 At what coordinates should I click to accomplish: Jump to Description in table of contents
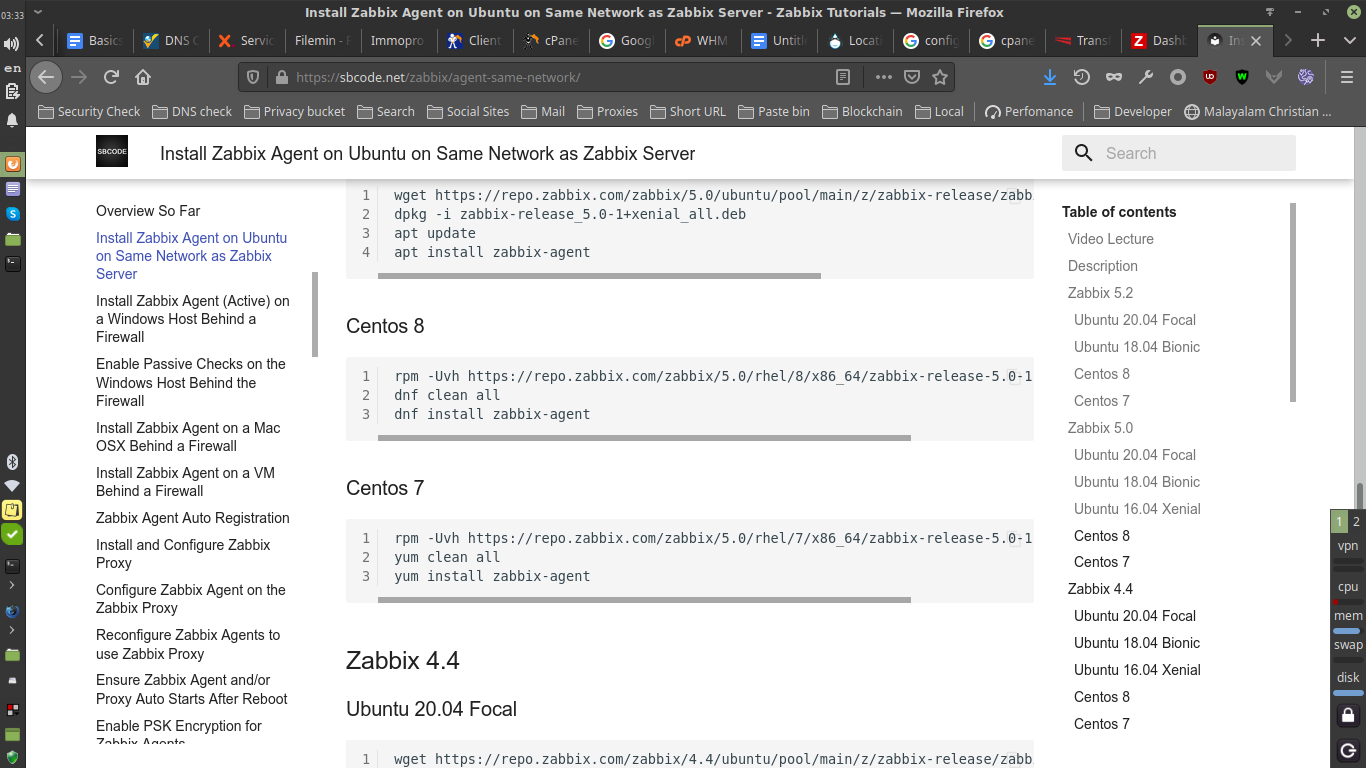pyautogui.click(x=1103, y=266)
